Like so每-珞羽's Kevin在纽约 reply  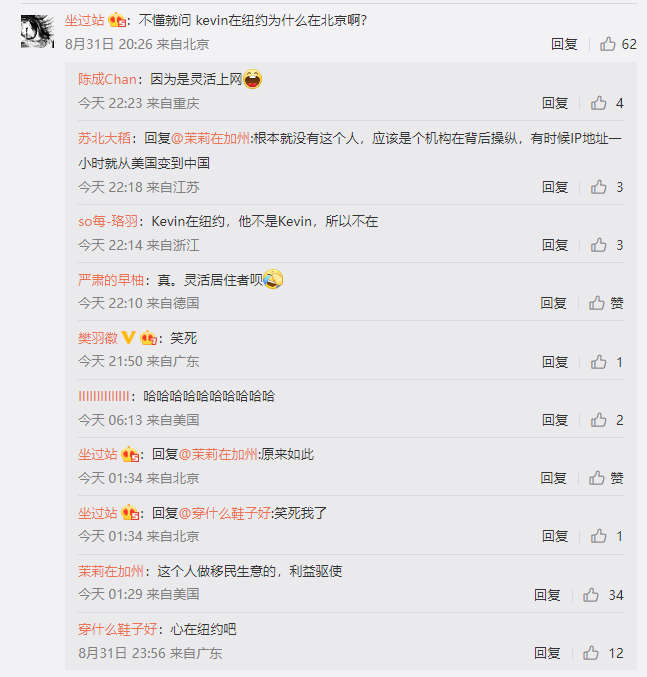[x=598, y=245]
